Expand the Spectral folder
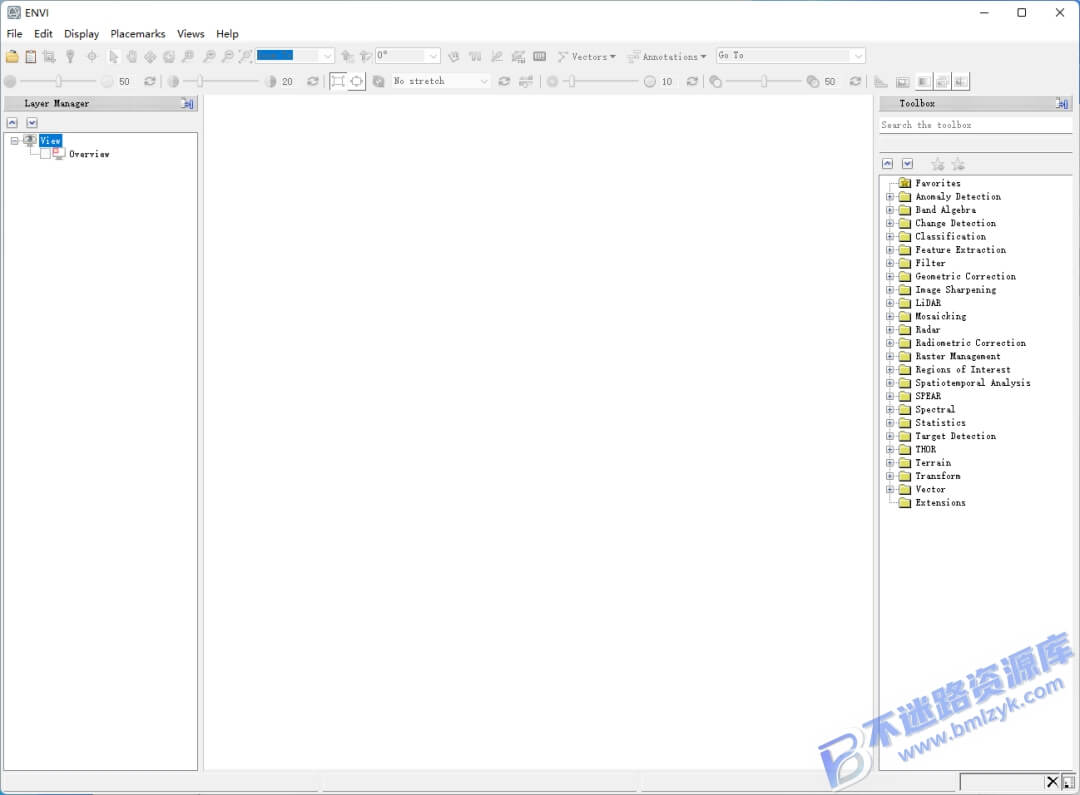 [890, 409]
